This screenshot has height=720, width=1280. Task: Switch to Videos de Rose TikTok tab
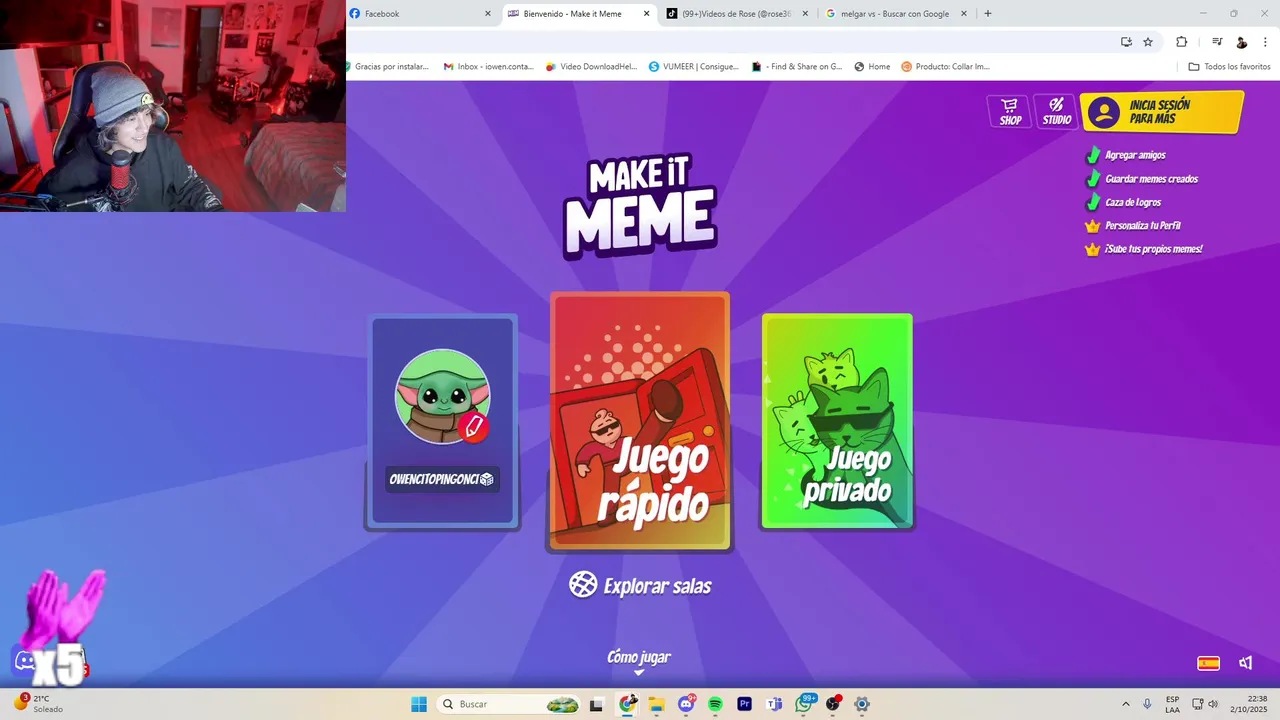coord(735,14)
